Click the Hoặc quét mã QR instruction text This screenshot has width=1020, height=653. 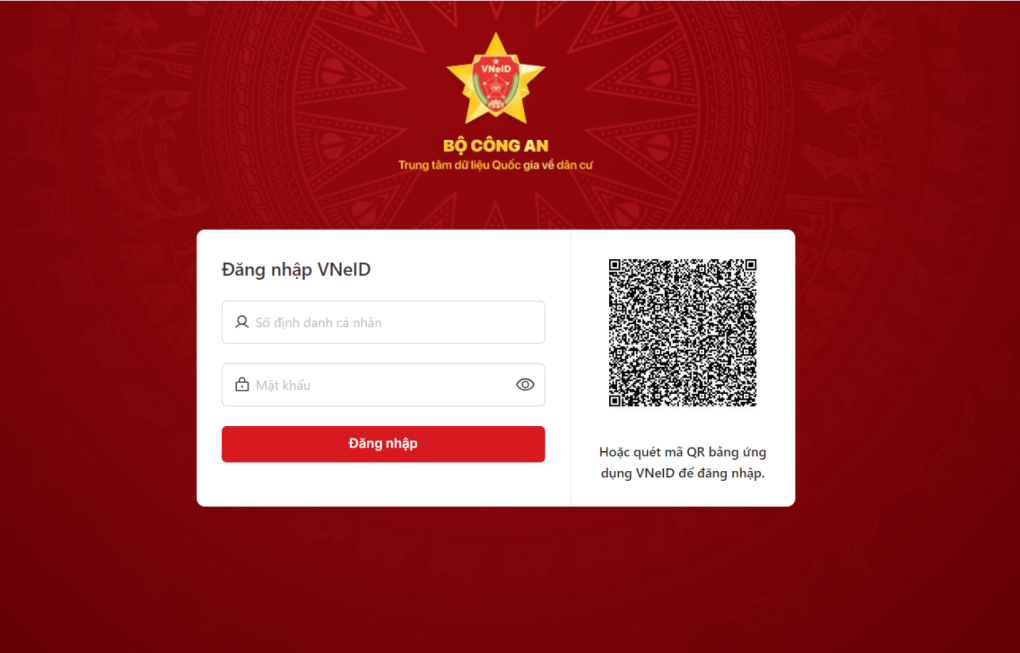(682, 462)
